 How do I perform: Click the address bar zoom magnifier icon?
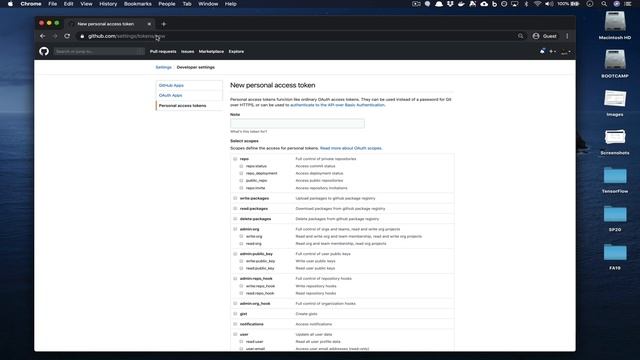point(520,36)
